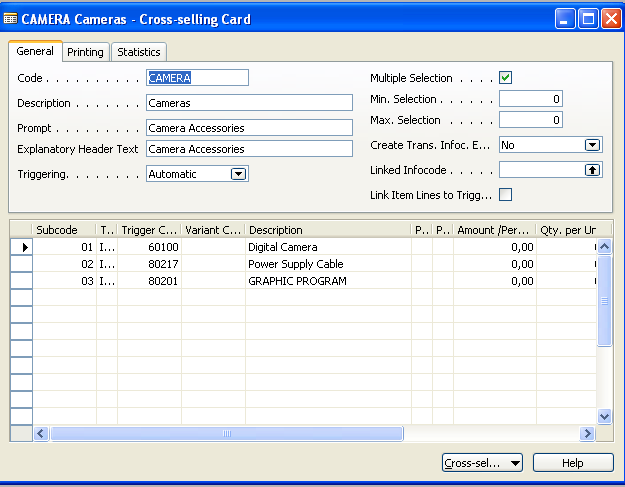Maximize the Cross-selling Card window
The image size is (625, 487).
coord(589,19)
